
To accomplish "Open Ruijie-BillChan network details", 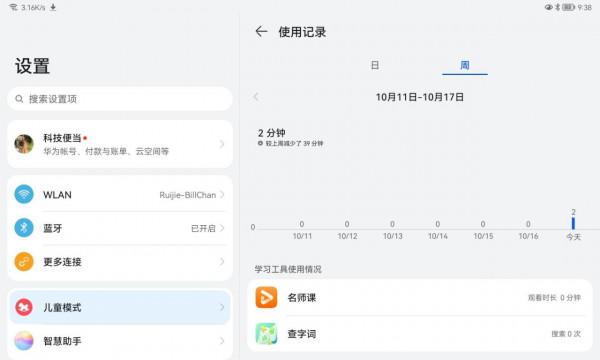I will coord(188,195).
